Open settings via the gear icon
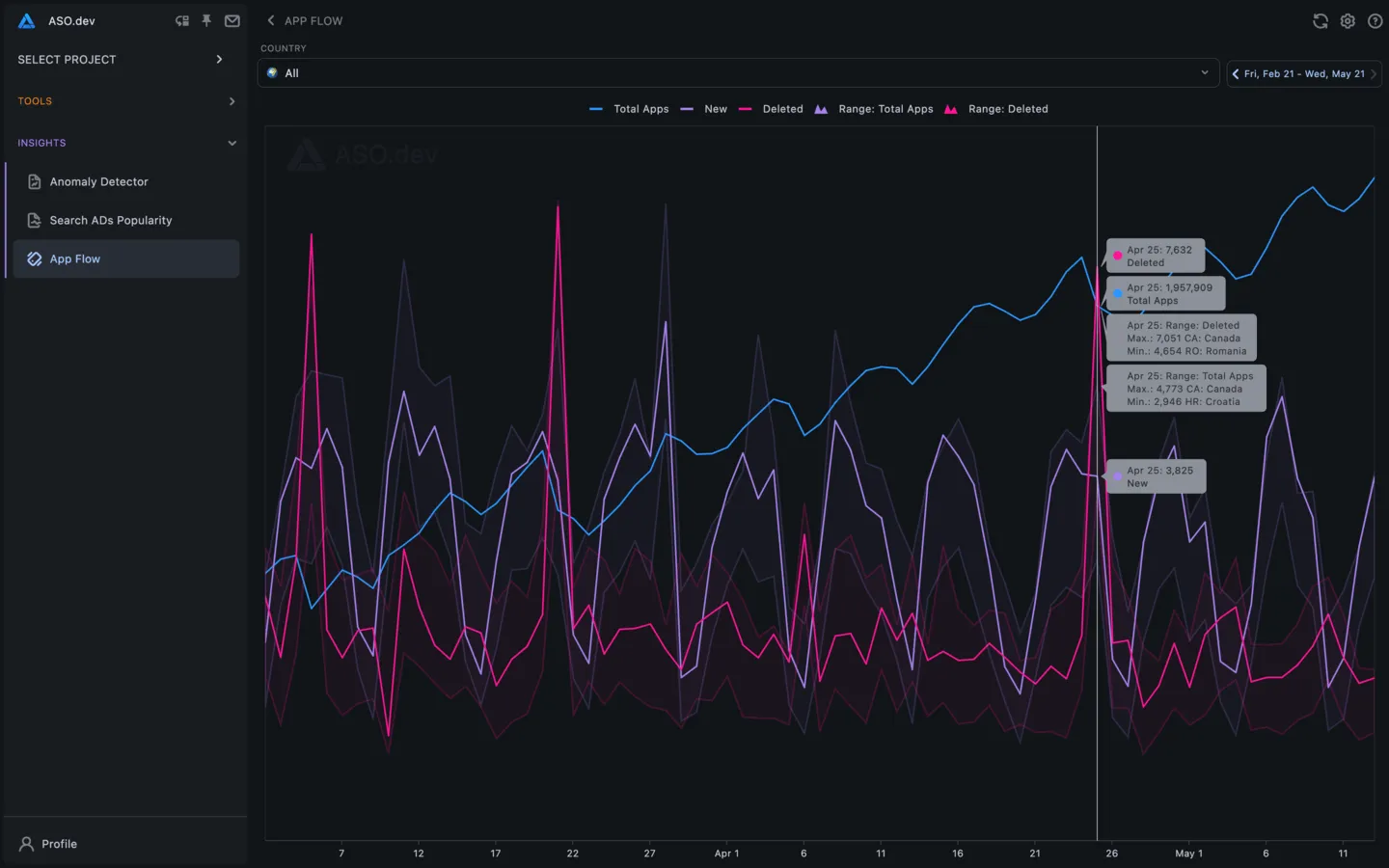Image resolution: width=1389 pixels, height=868 pixels. pos(1348,21)
